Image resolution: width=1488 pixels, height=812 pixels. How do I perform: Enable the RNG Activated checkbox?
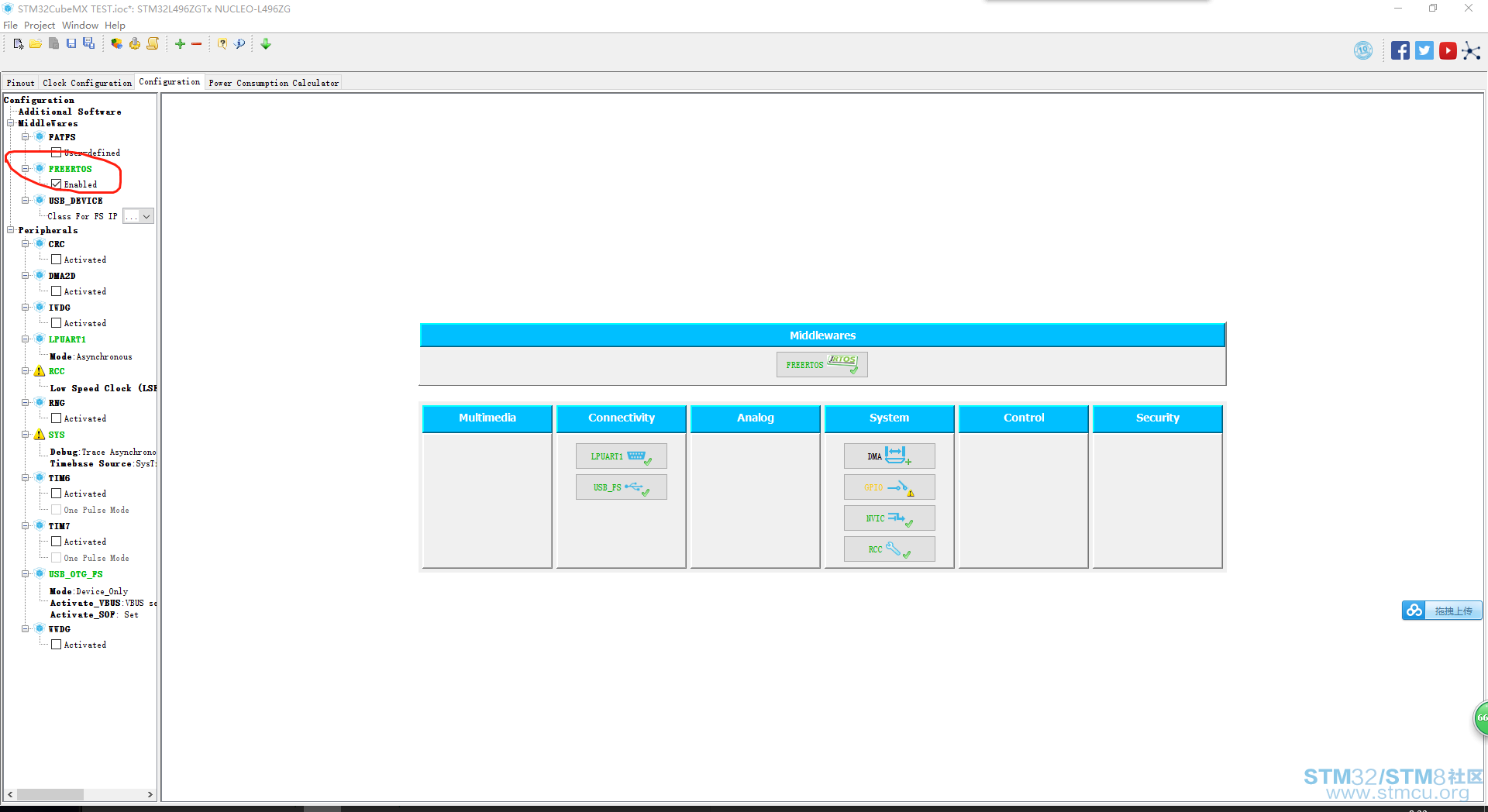(x=56, y=418)
